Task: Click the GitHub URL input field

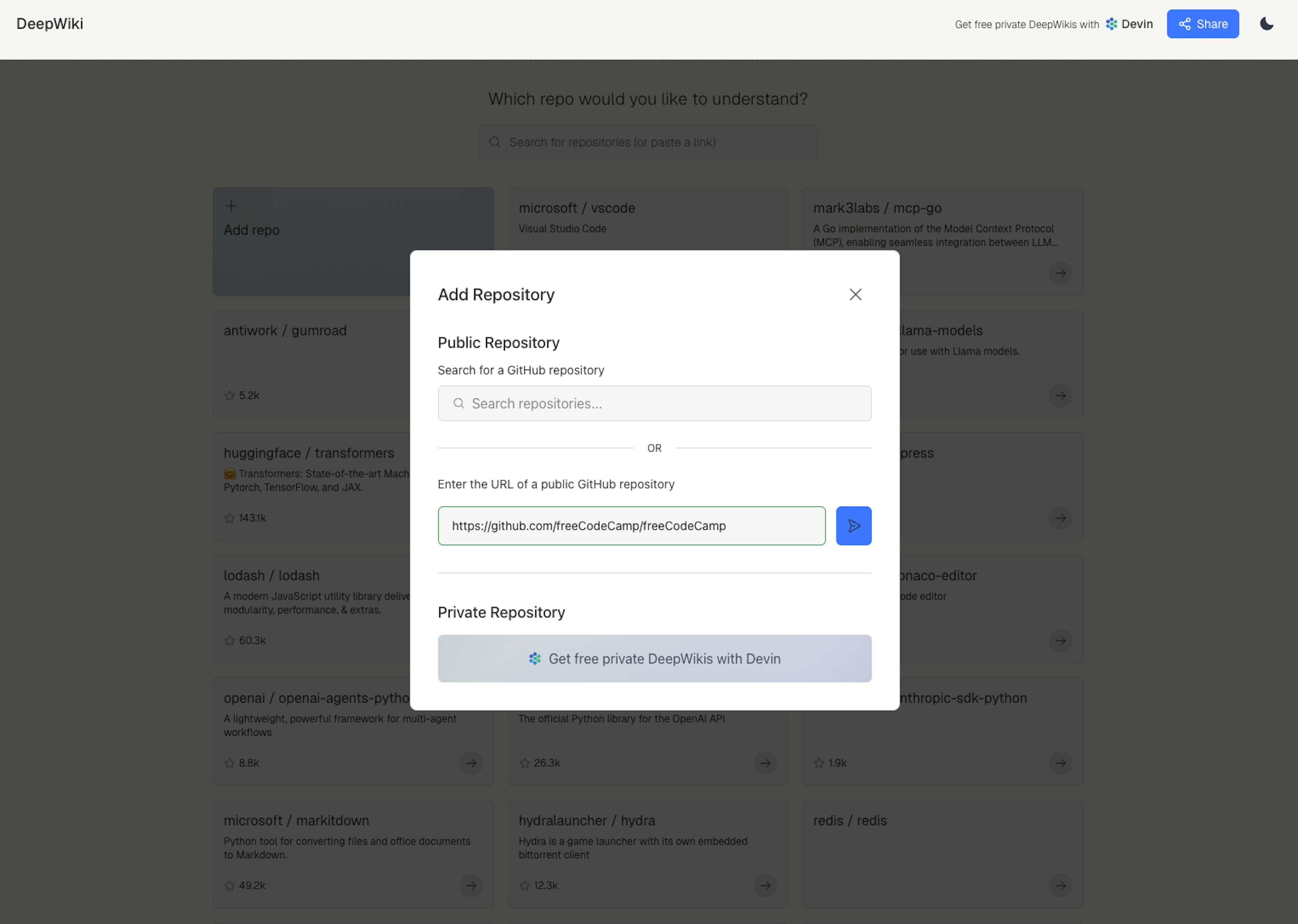Action: click(x=631, y=526)
